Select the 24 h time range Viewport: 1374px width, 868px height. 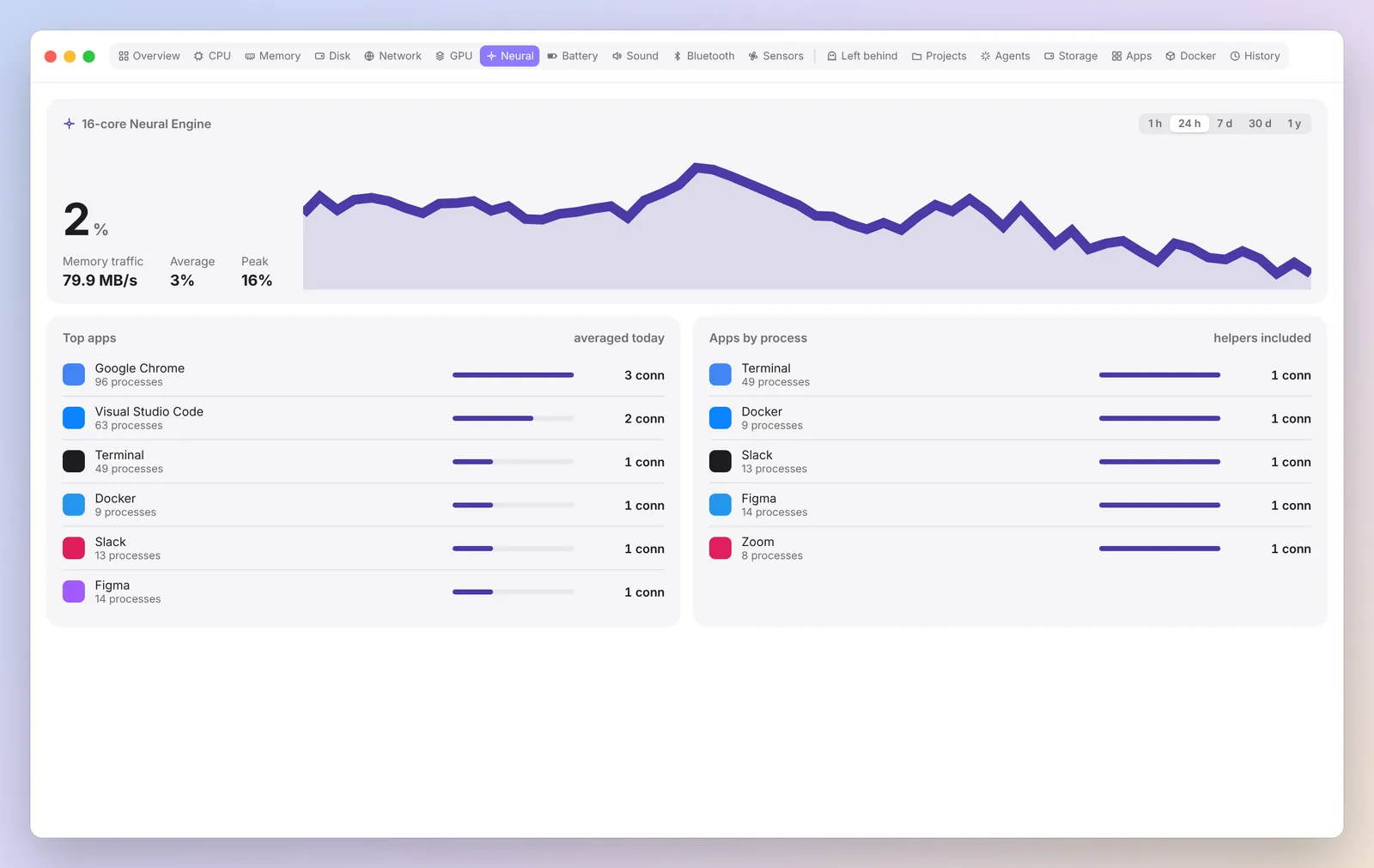[1189, 124]
